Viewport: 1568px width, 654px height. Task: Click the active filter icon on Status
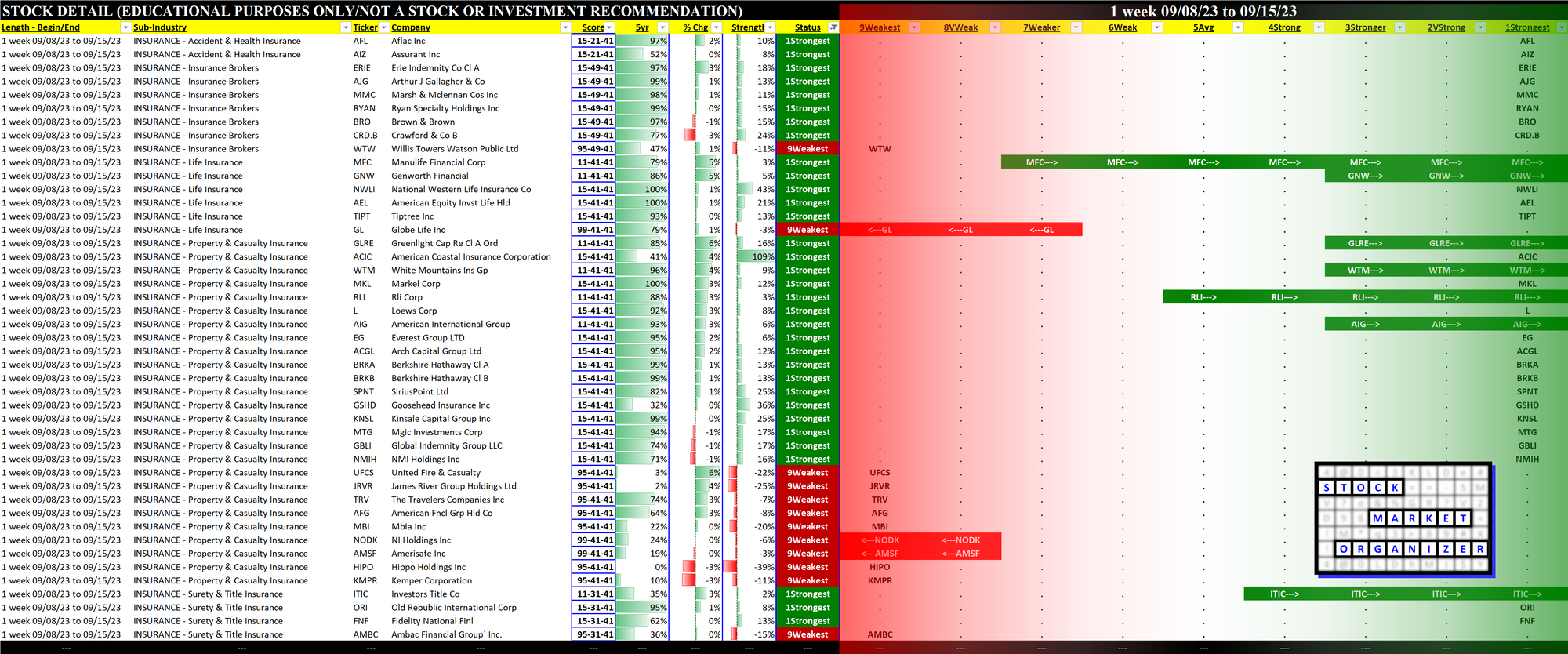[x=833, y=27]
